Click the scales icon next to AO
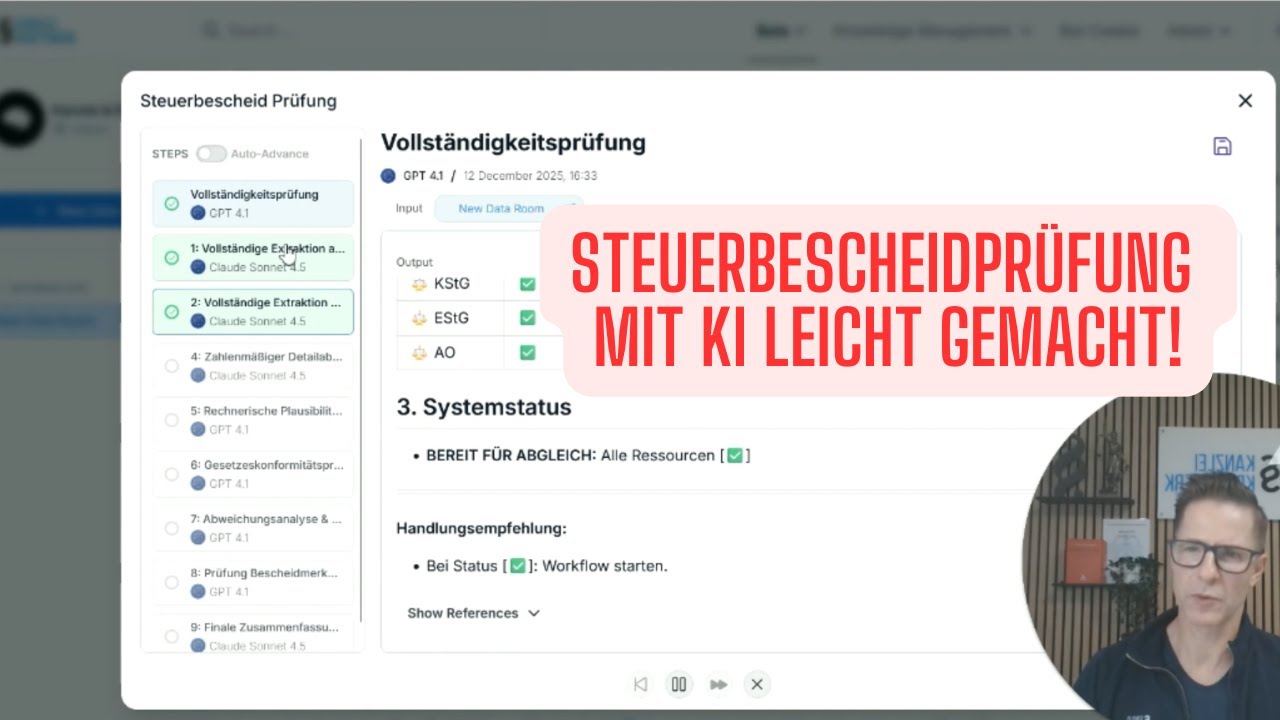This screenshot has width=1280, height=720. 419,352
